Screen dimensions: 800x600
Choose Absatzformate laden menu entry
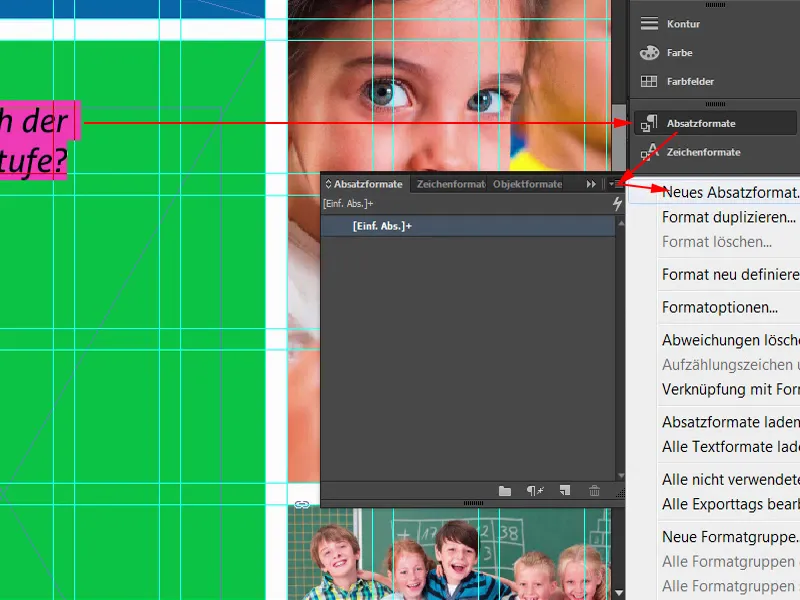coord(730,422)
